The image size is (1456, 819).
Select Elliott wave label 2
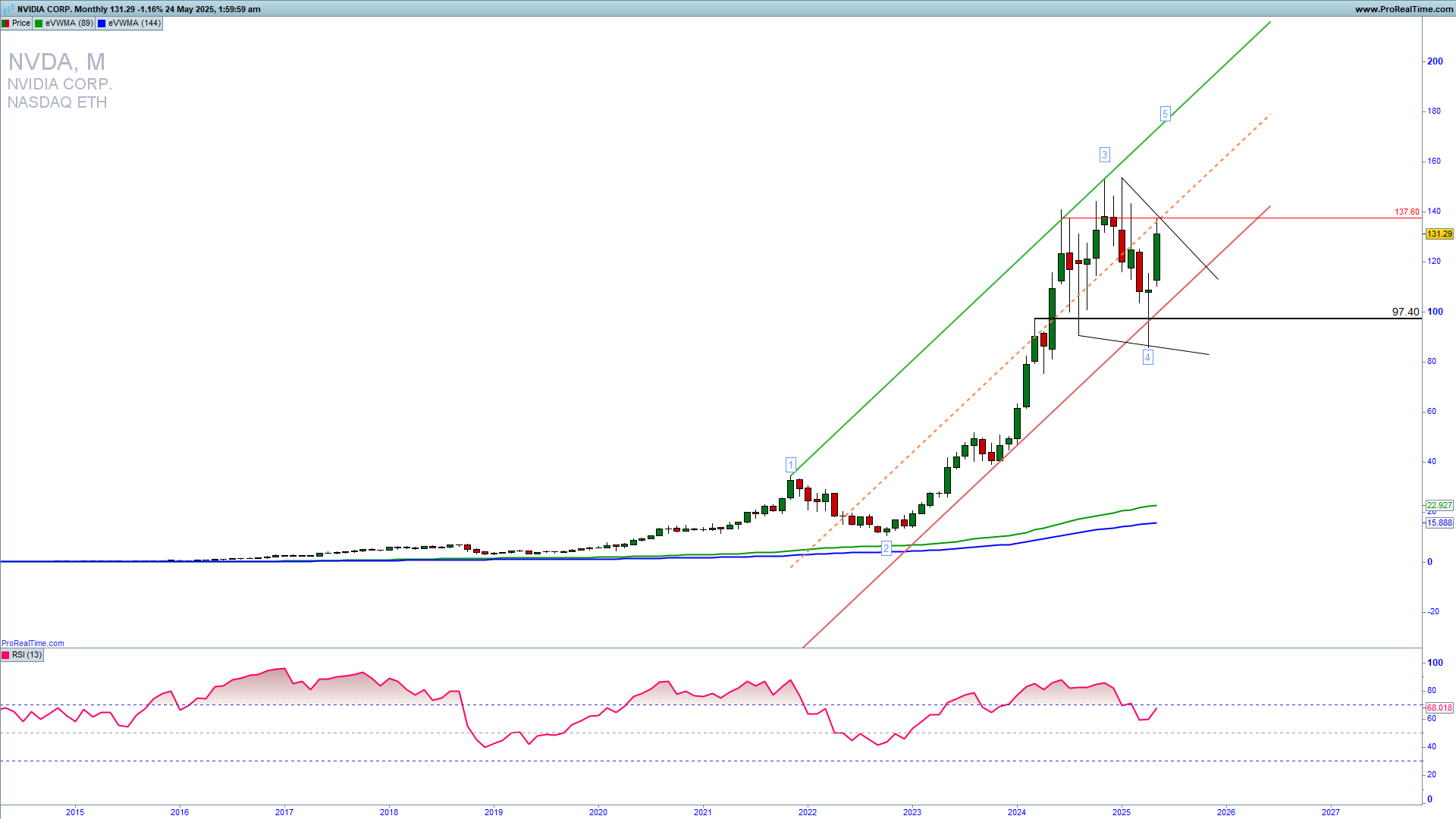[x=886, y=548]
